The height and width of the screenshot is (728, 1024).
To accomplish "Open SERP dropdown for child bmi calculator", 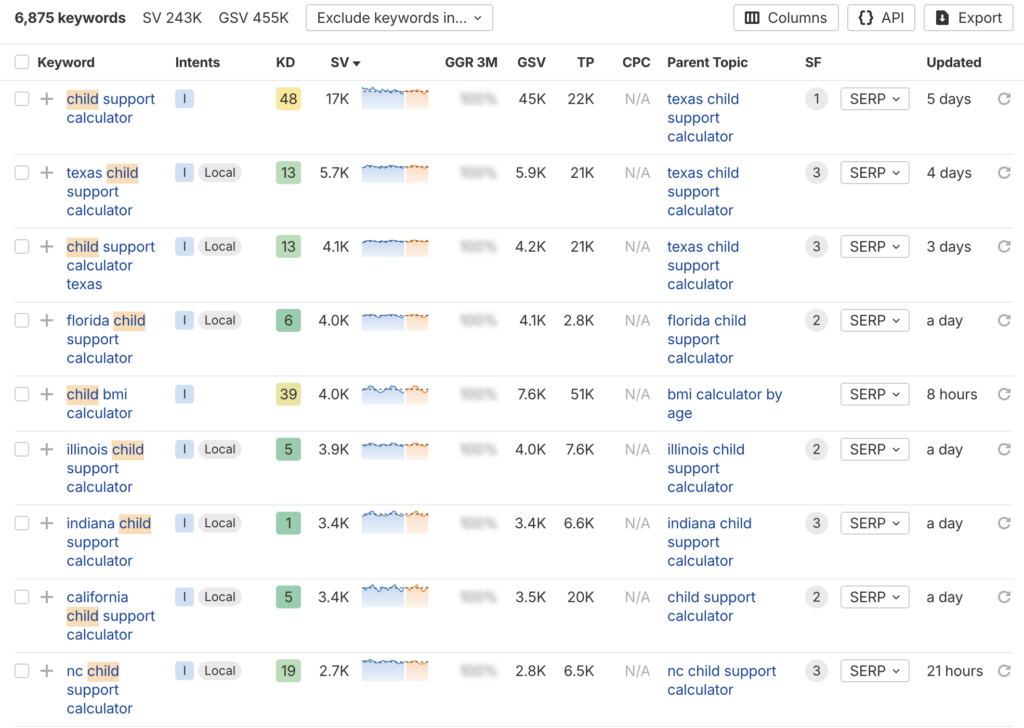I will pyautogui.click(x=874, y=395).
